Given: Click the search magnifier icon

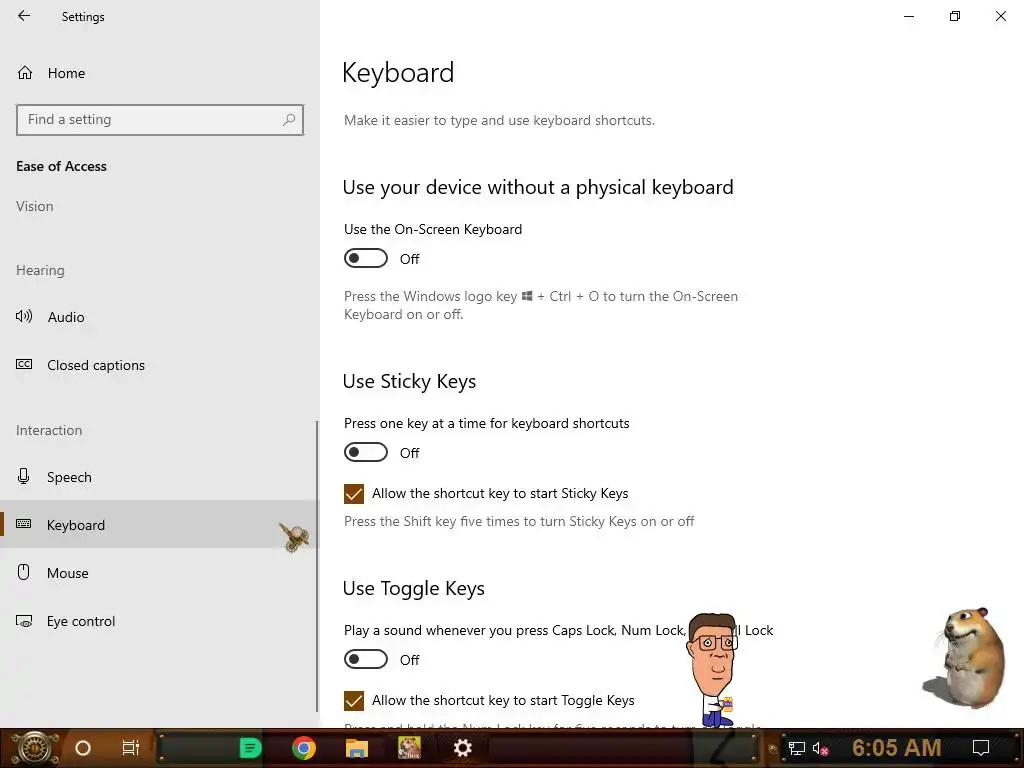Looking at the screenshot, I should (x=289, y=120).
